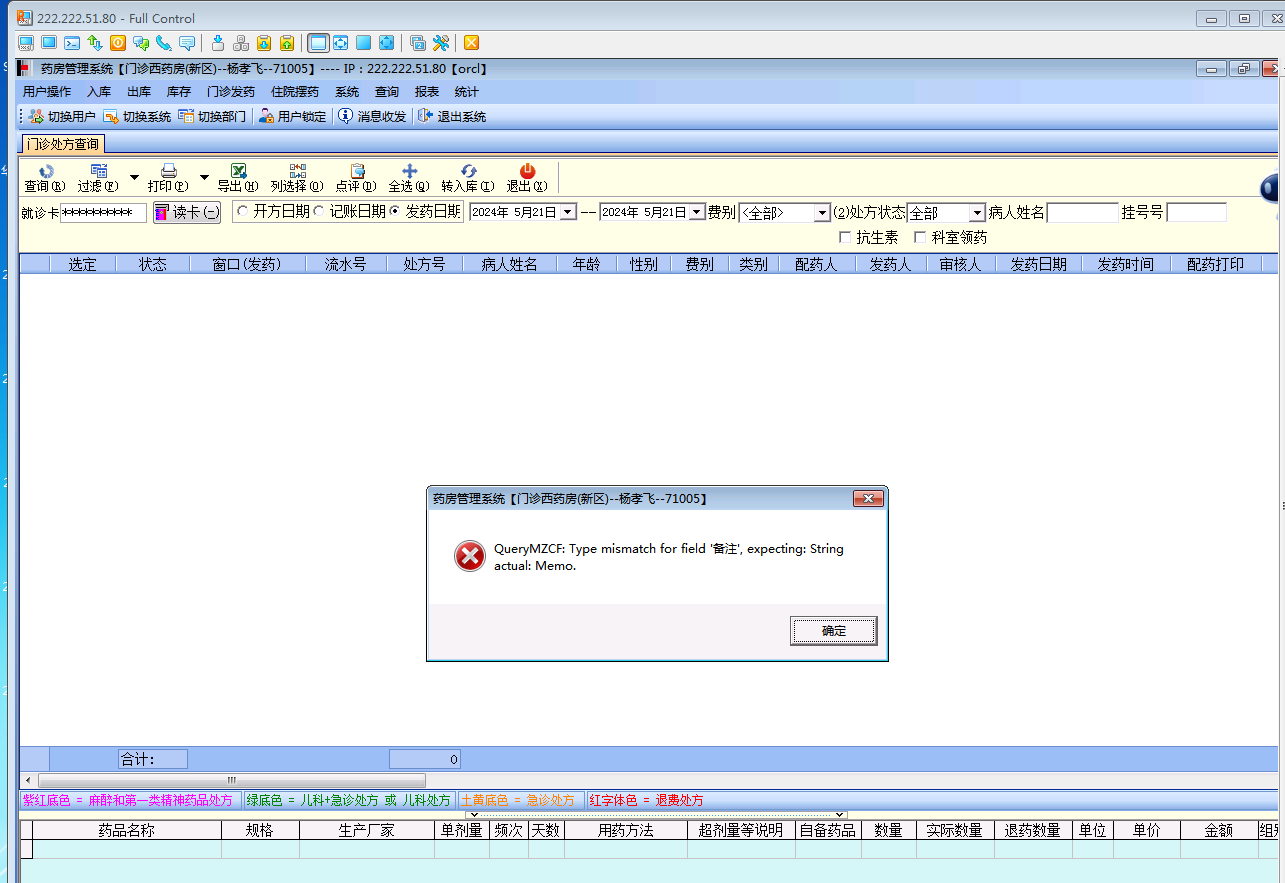1285x883 pixels.
Task: Click the red error icon in the dialog
Action: [470, 556]
